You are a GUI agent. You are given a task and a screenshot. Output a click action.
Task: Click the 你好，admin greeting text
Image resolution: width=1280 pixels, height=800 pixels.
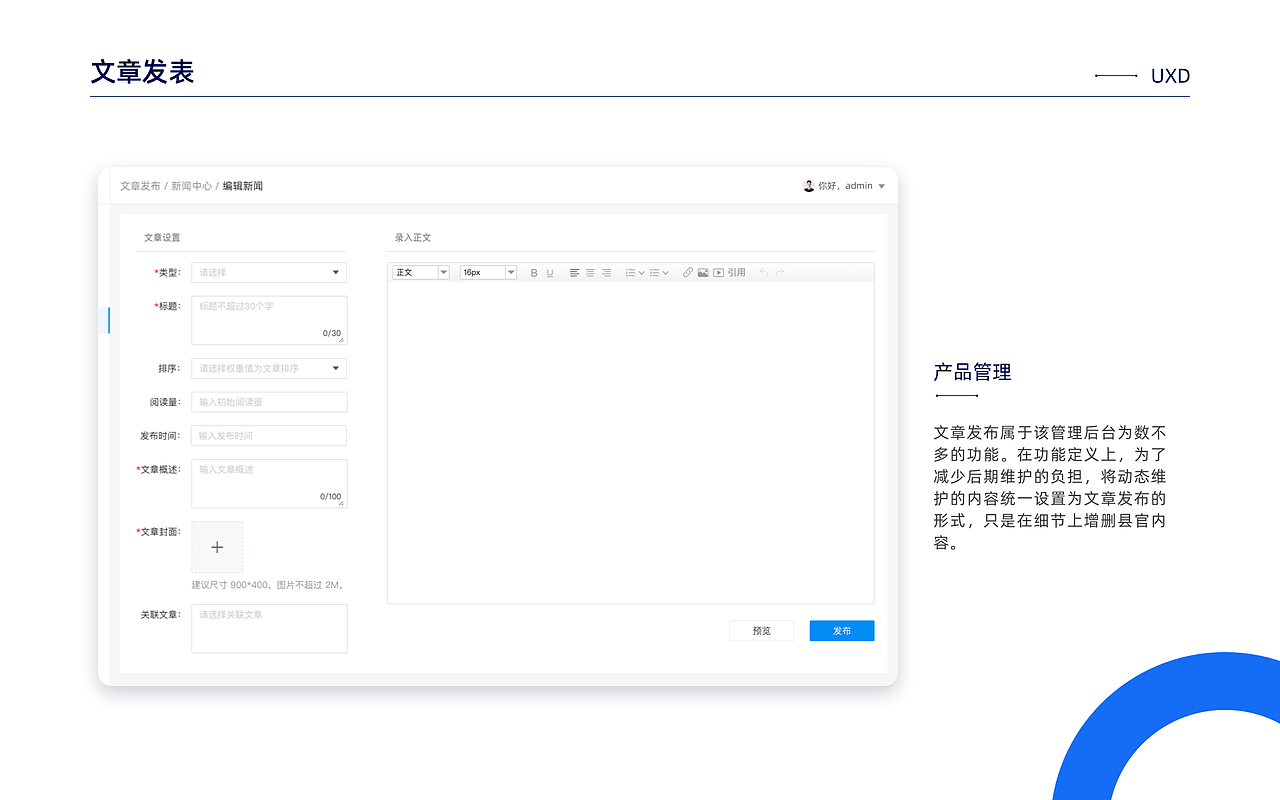pyautogui.click(x=845, y=186)
